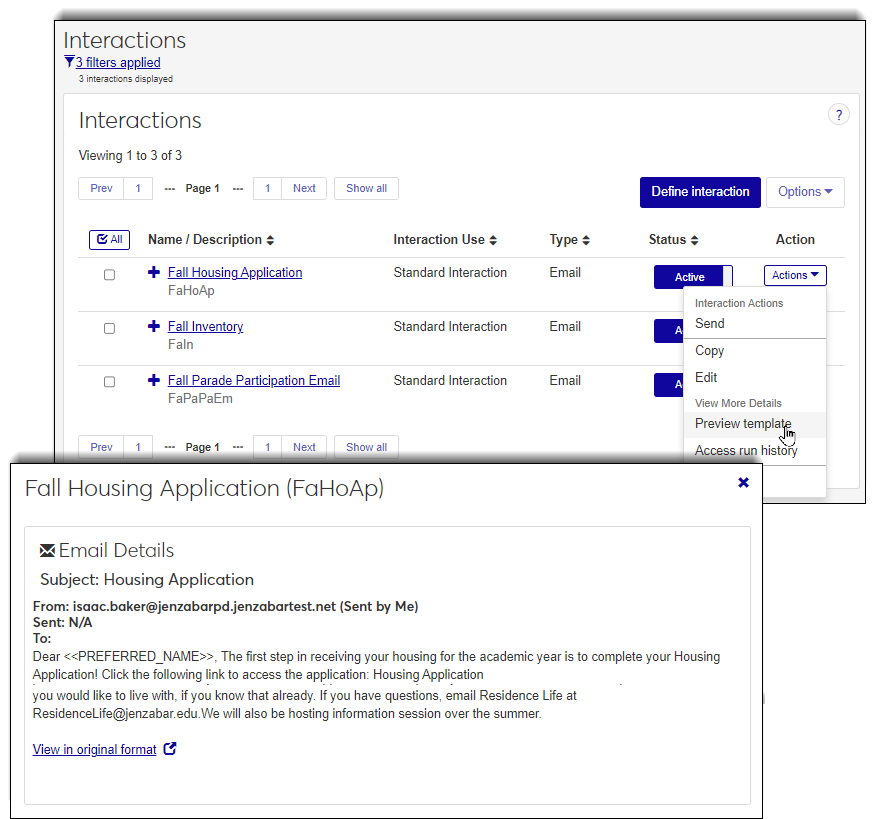Check the Fall Housing Application checkbox
The width and height of the screenshot is (876, 819).
(x=110, y=275)
